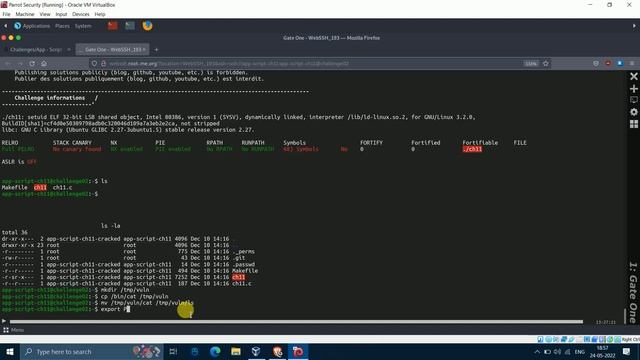This screenshot has width=640, height=360.
Task: Switch to the Challenges/App - Script tab
Action: coord(36,49)
